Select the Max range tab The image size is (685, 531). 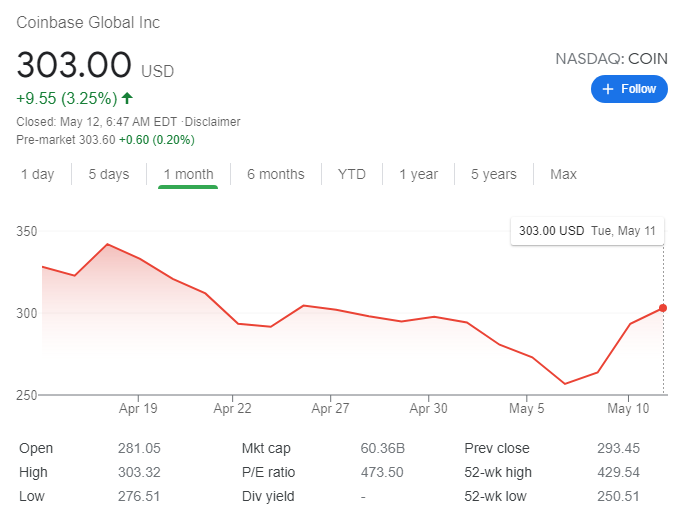563,174
